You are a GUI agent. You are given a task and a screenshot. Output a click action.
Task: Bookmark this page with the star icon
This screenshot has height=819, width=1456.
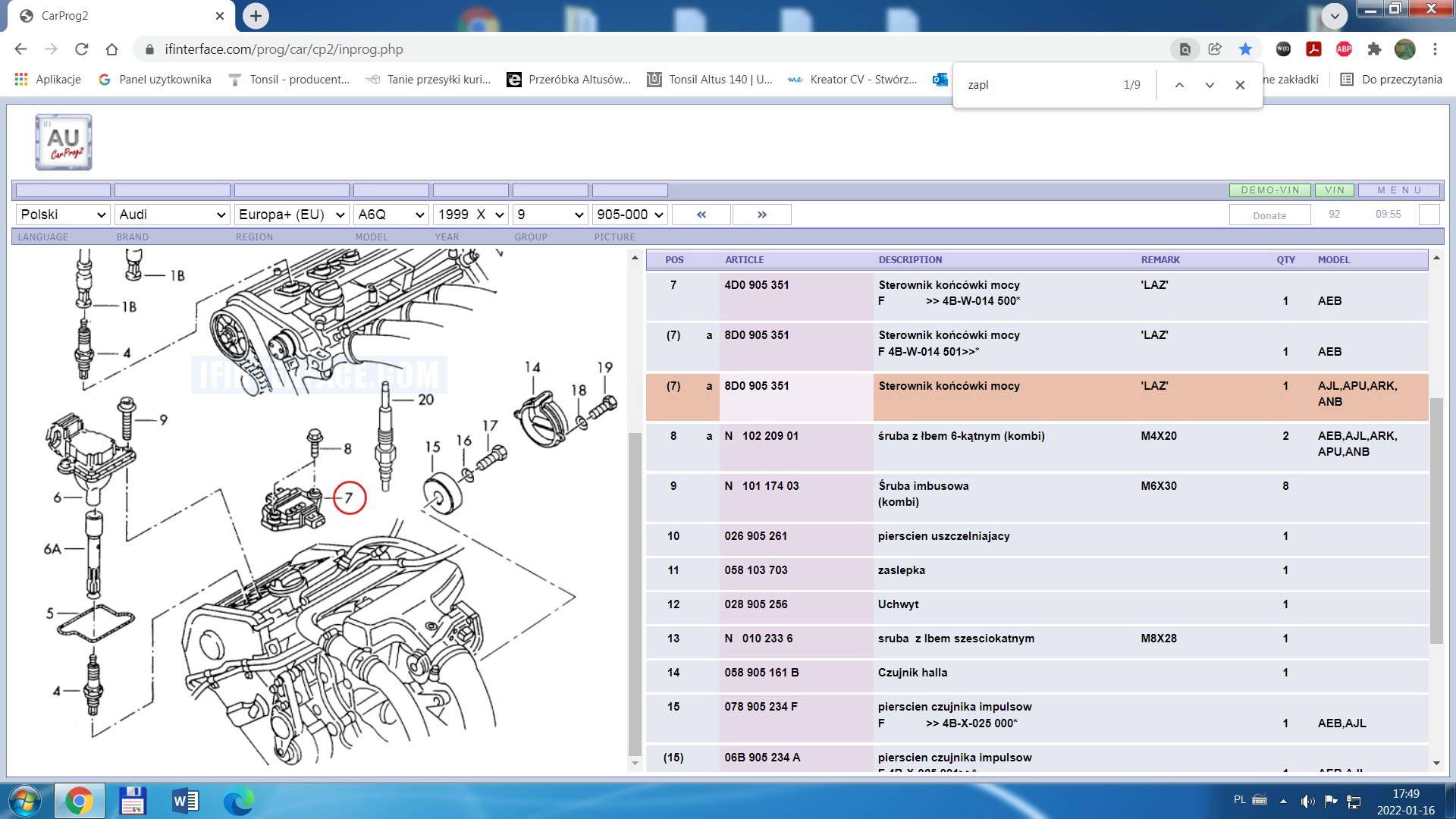pos(1245,49)
